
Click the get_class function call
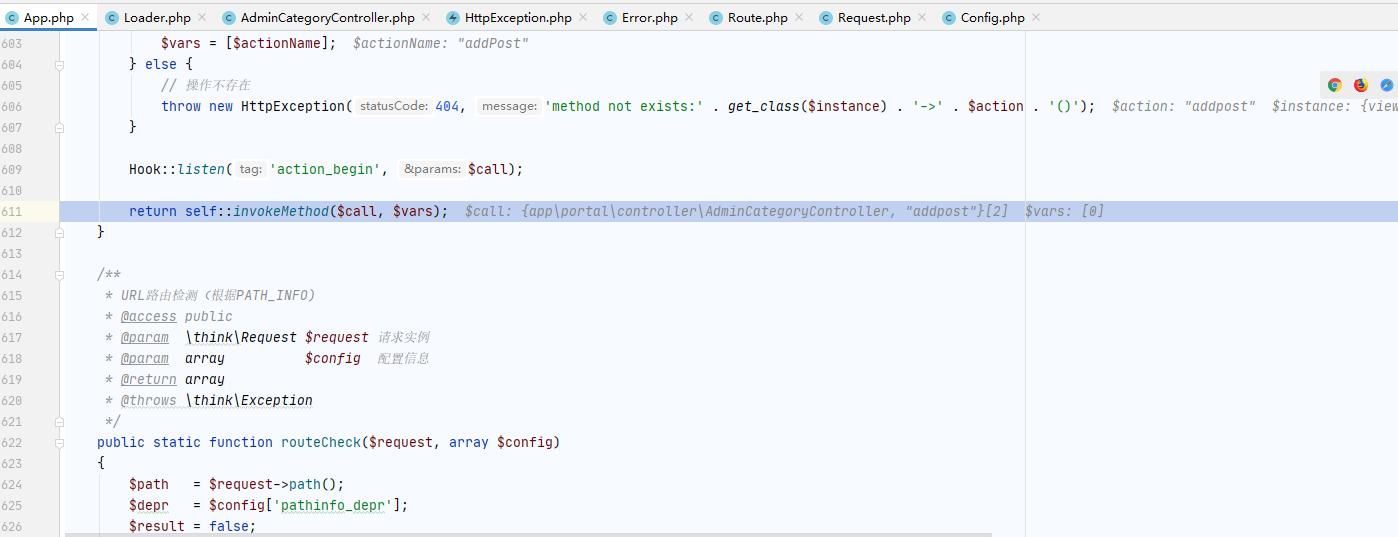pos(763,106)
